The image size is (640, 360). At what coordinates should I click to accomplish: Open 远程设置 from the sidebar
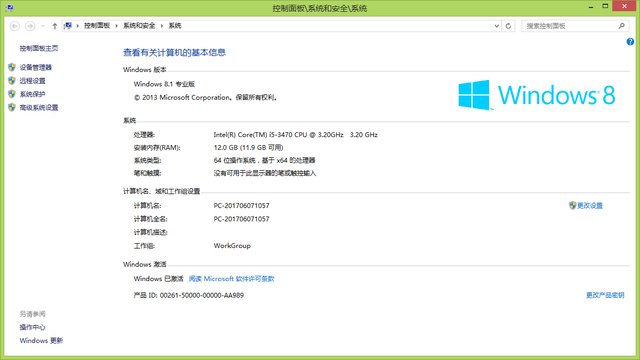pyautogui.click(x=32, y=81)
